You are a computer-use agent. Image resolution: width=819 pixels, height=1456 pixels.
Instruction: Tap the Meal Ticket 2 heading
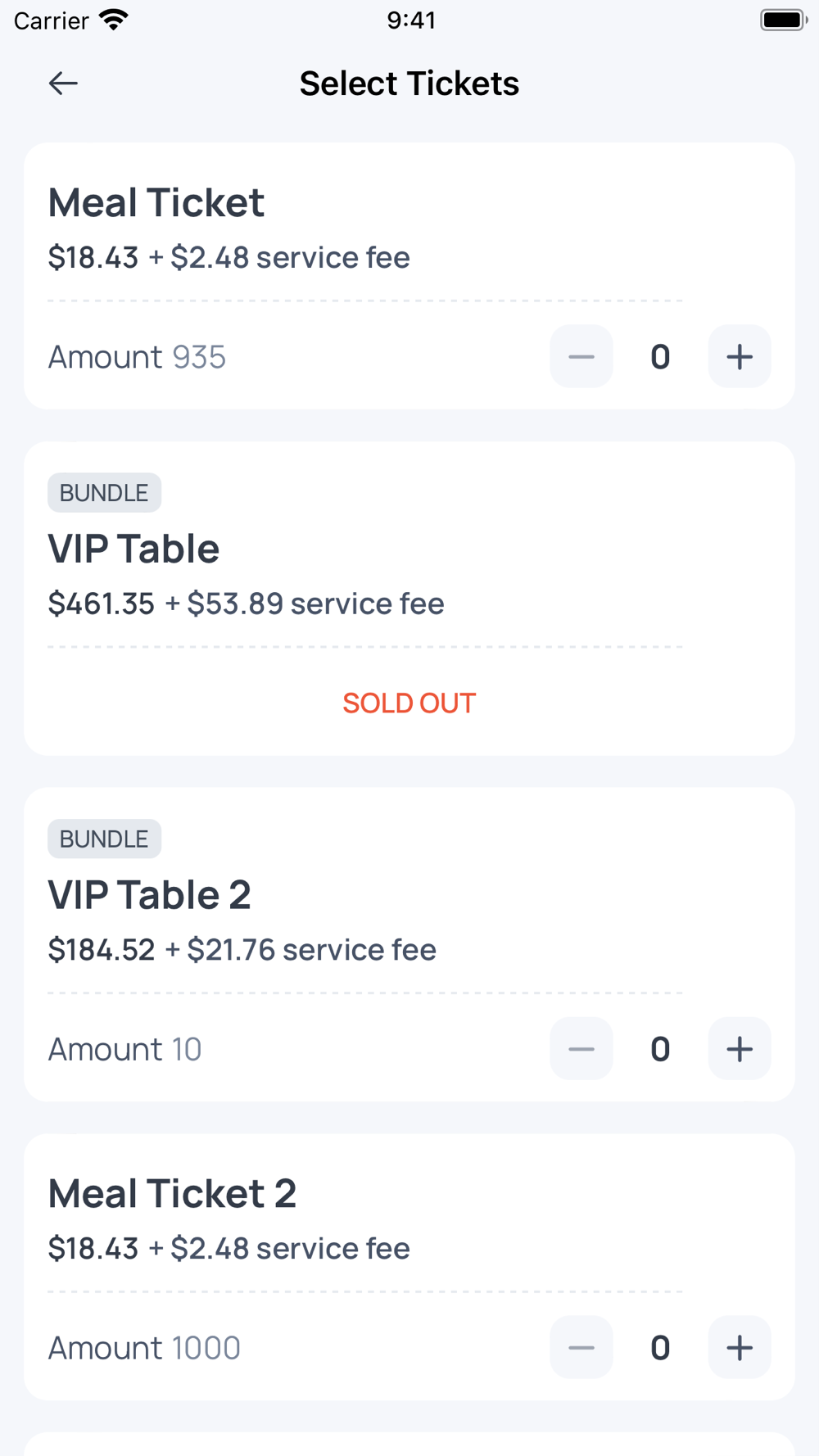click(172, 1194)
